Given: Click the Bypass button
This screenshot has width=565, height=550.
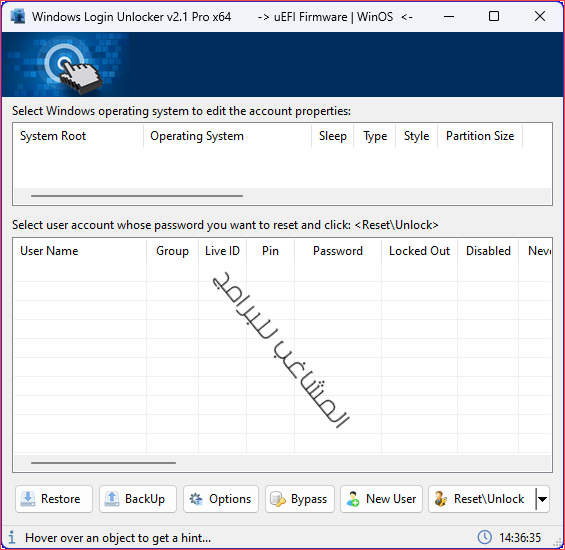Looking at the screenshot, I should pyautogui.click(x=300, y=499).
